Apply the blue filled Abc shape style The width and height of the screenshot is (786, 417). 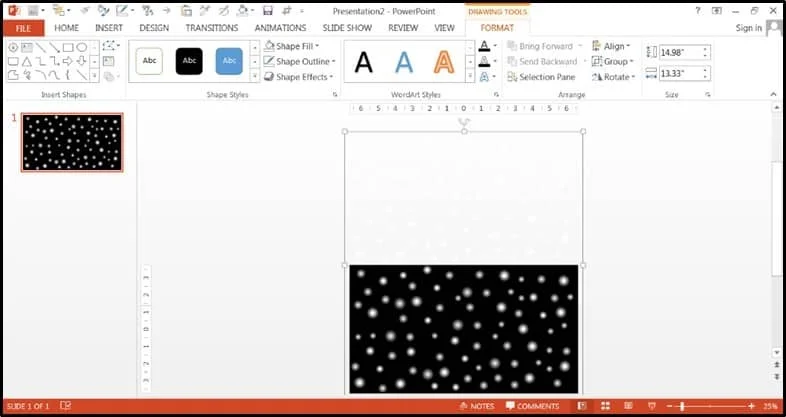pos(229,61)
